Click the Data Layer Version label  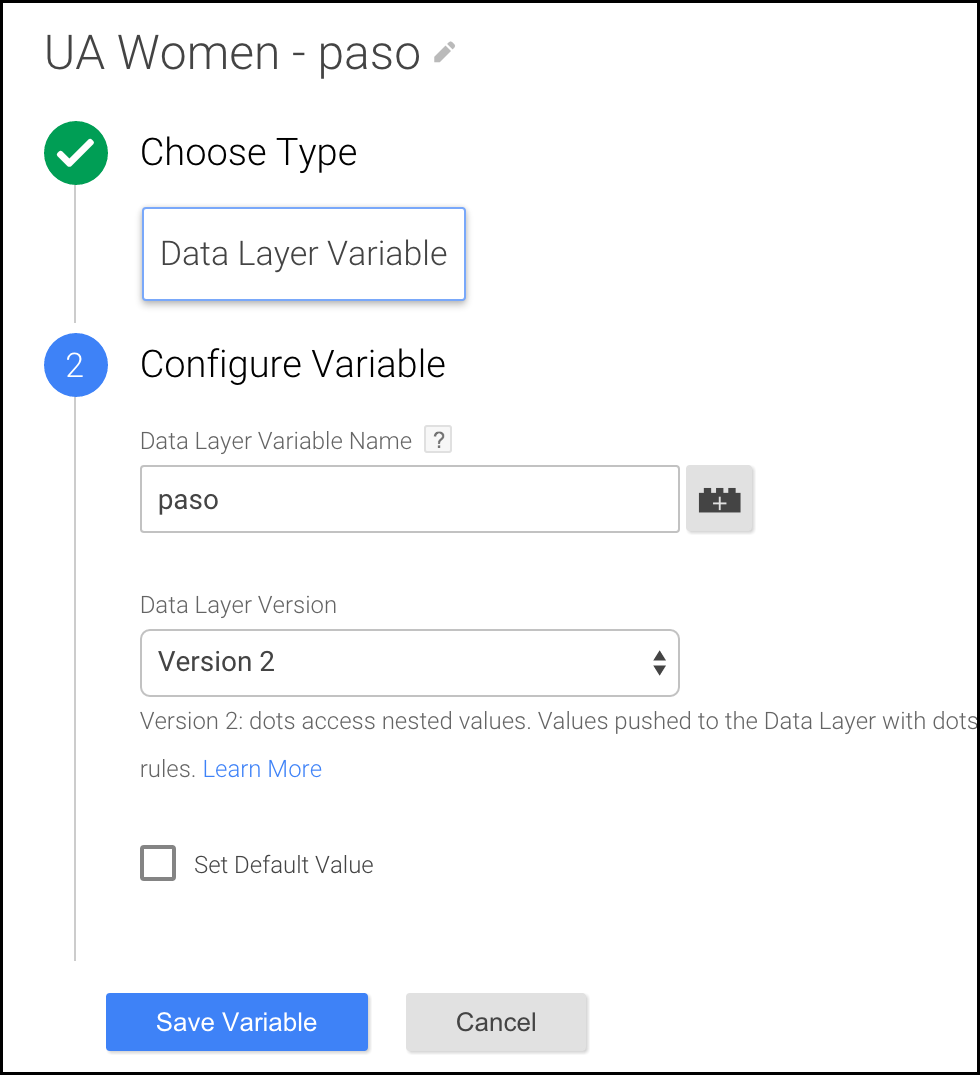click(238, 605)
